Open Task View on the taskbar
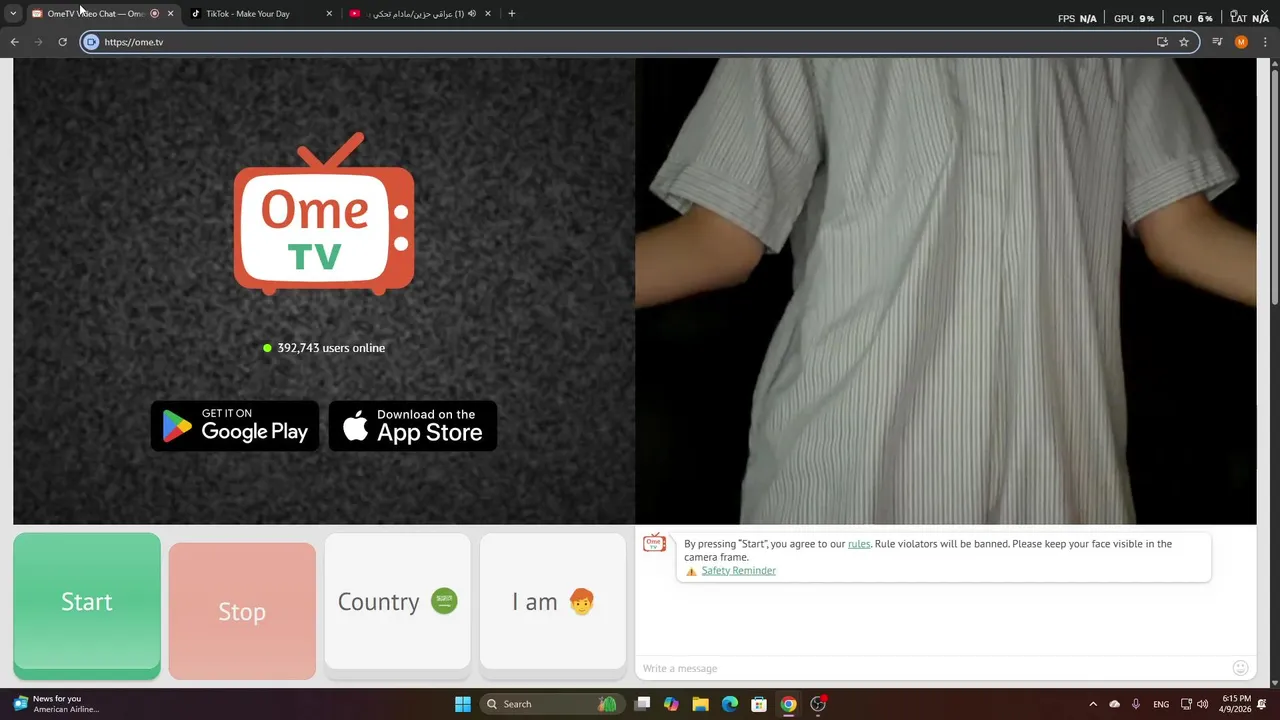Image resolution: width=1280 pixels, height=720 pixels. [642, 704]
